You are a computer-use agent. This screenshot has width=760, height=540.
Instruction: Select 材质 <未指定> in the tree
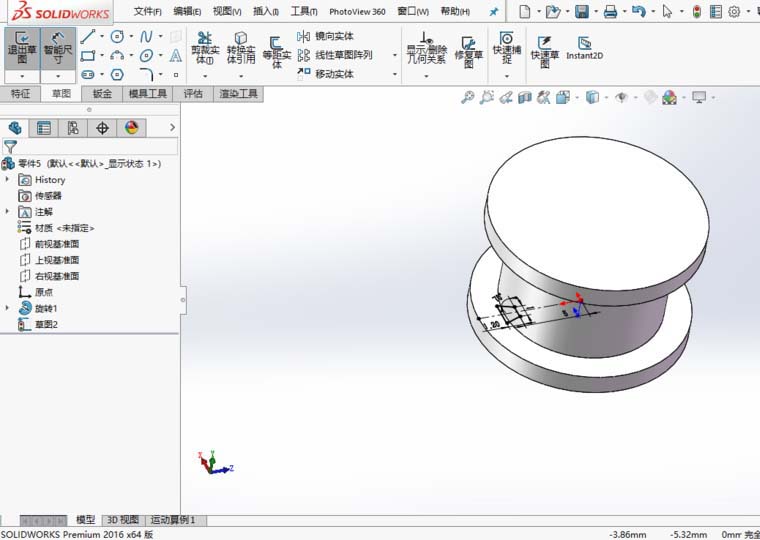coord(64,228)
